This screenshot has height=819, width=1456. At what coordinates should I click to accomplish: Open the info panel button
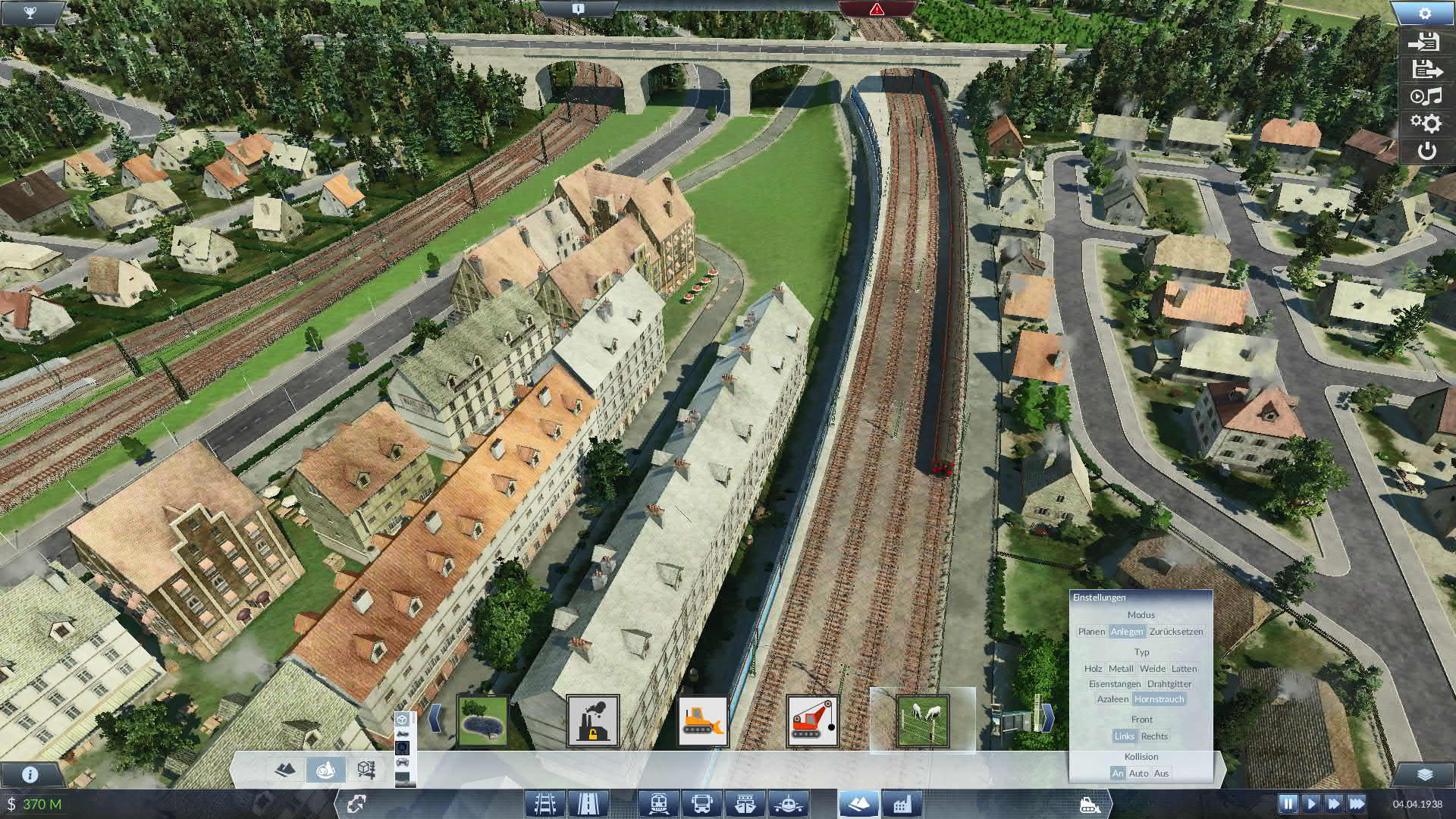(30, 774)
